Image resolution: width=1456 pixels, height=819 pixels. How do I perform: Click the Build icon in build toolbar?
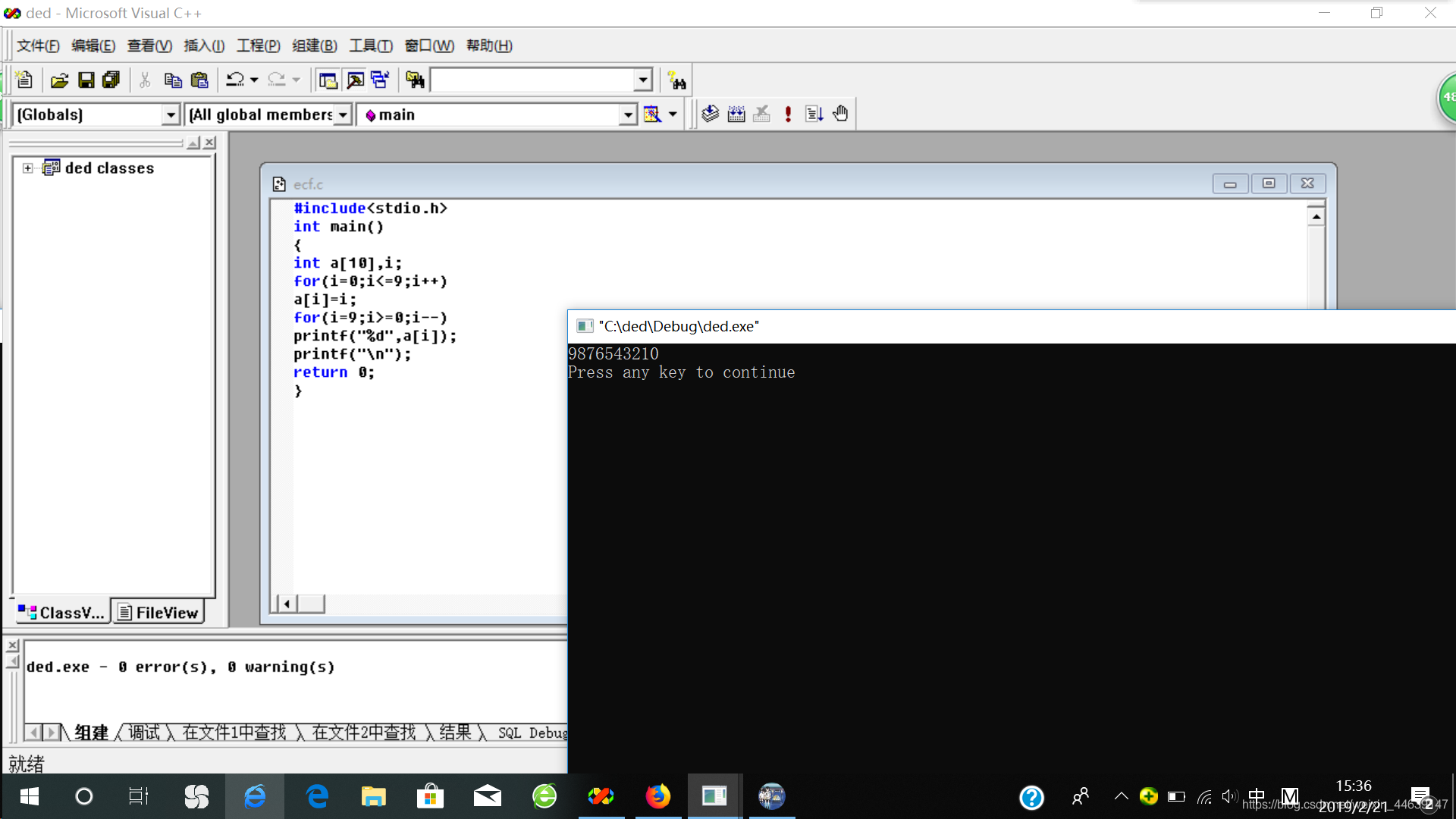(x=736, y=114)
